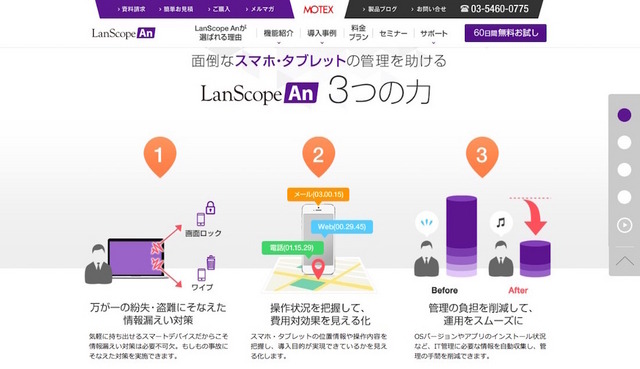The width and height of the screenshot is (640, 369).
Task: Click the red map location pin
Action: (x=318, y=269)
